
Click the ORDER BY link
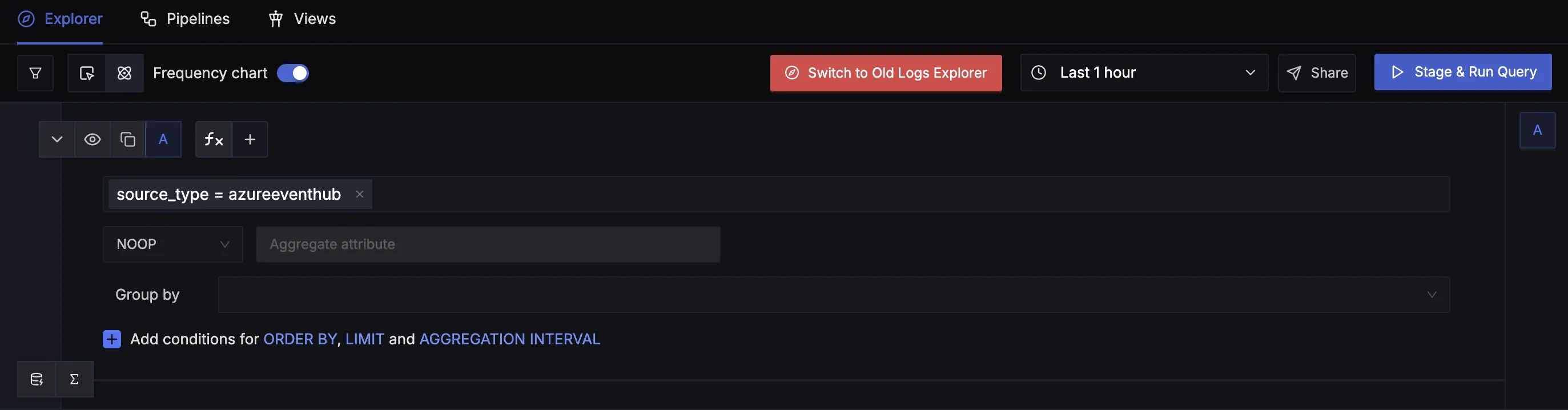(x=300, y=339)
